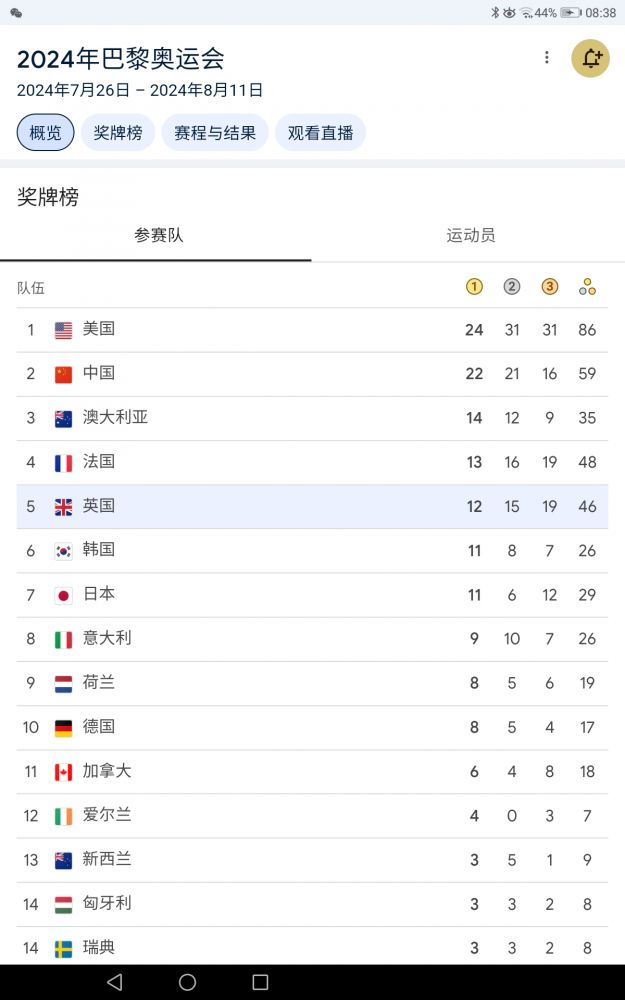This screenshot has height=1000, width=625.
Task: Select the 概览 chip
Action: click(x=45, y=132)
